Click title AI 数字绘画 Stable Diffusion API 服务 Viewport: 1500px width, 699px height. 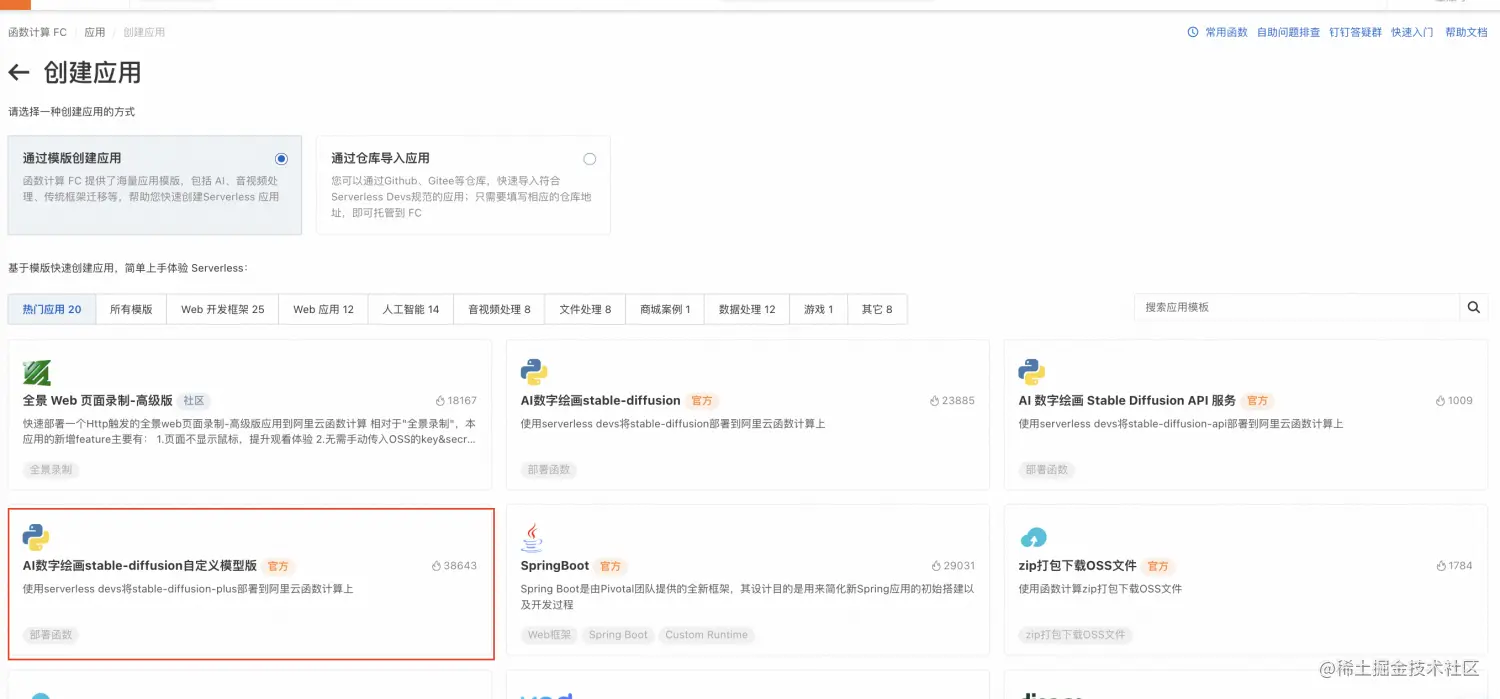[x=1127, y=400]
